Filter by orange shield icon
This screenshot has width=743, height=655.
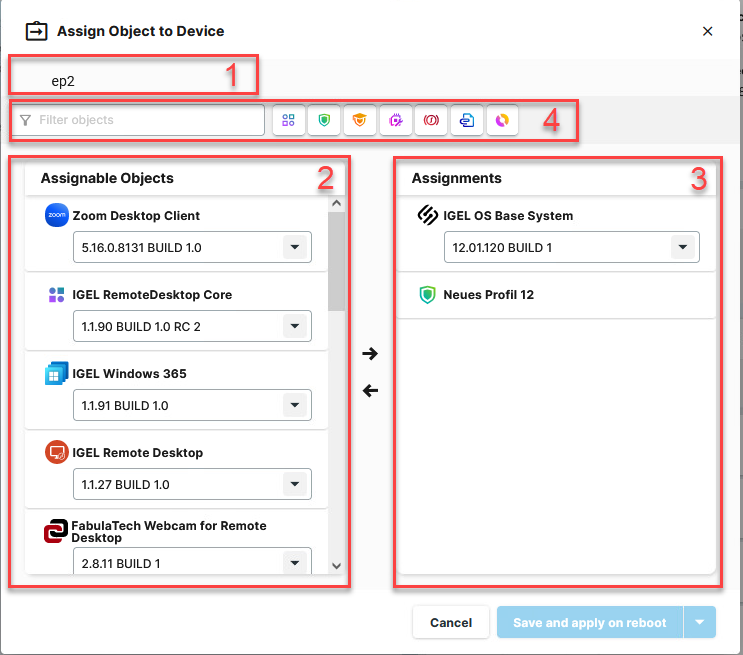coord(359,120)
